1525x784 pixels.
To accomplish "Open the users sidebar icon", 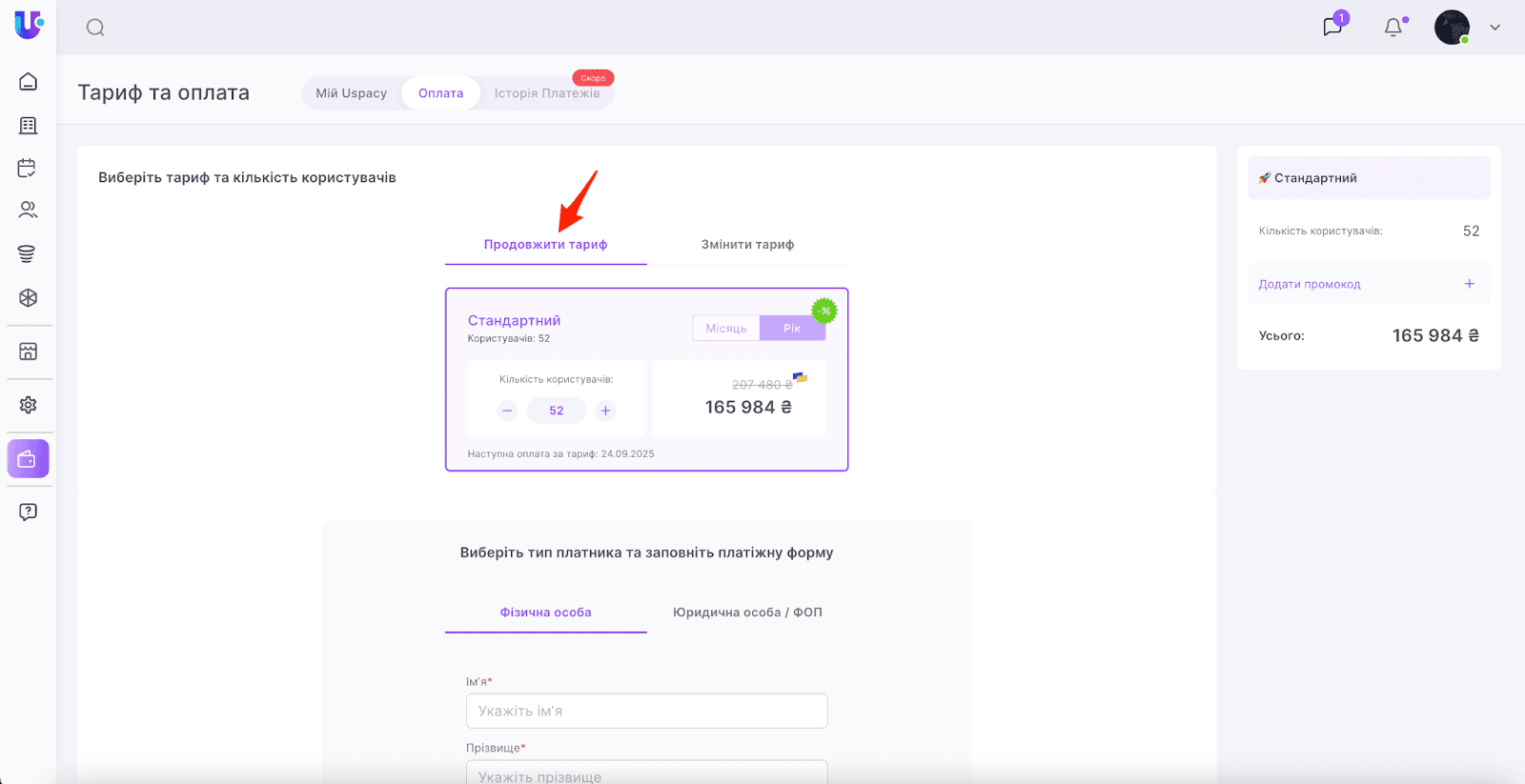I will click(x=29, y=210).
